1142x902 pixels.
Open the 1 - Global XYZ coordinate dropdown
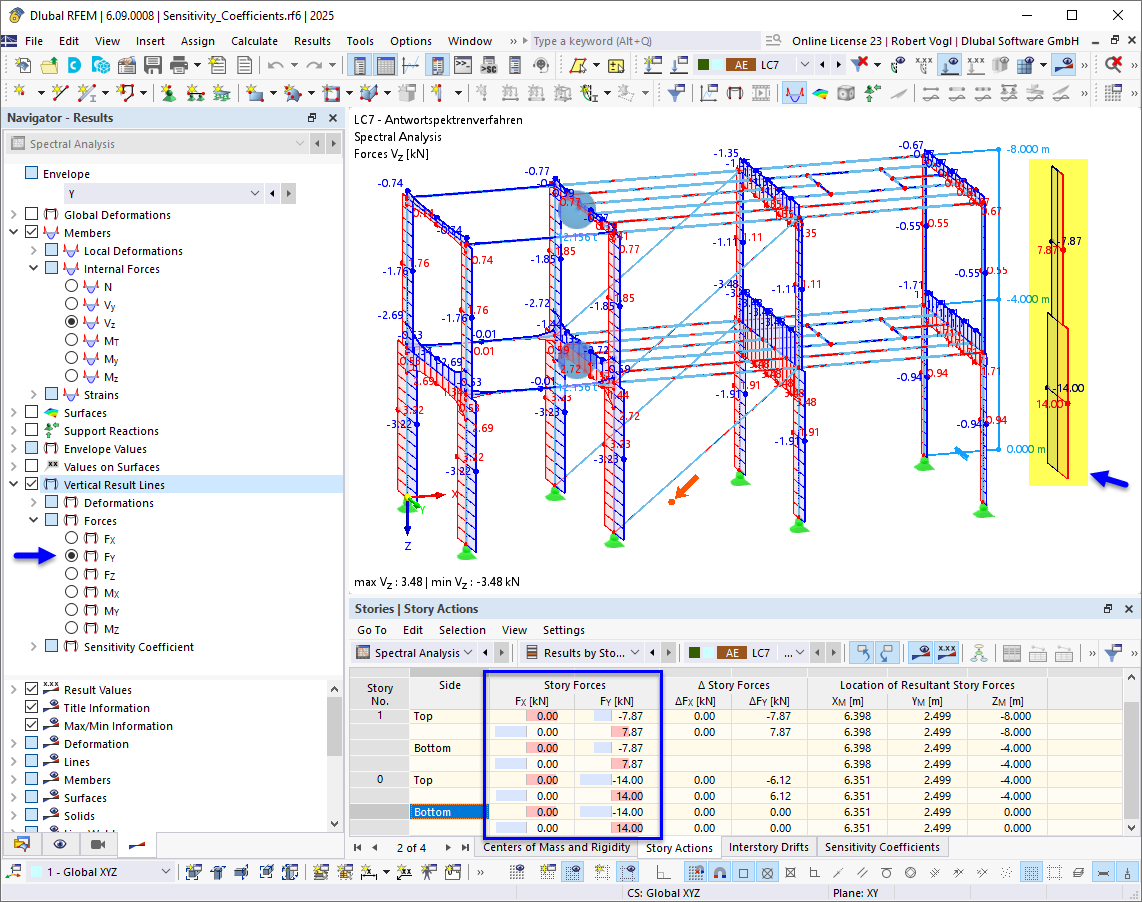tap(166, 872)
